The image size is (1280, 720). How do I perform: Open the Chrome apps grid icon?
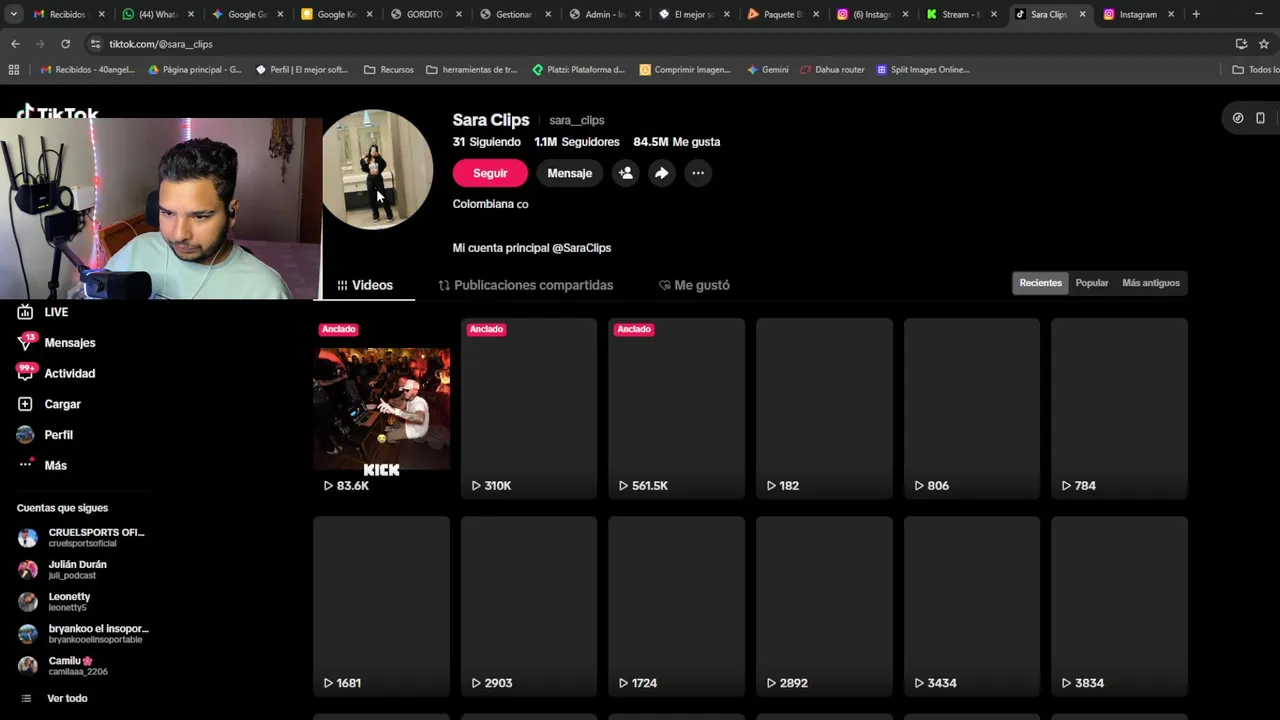point(13,70)
